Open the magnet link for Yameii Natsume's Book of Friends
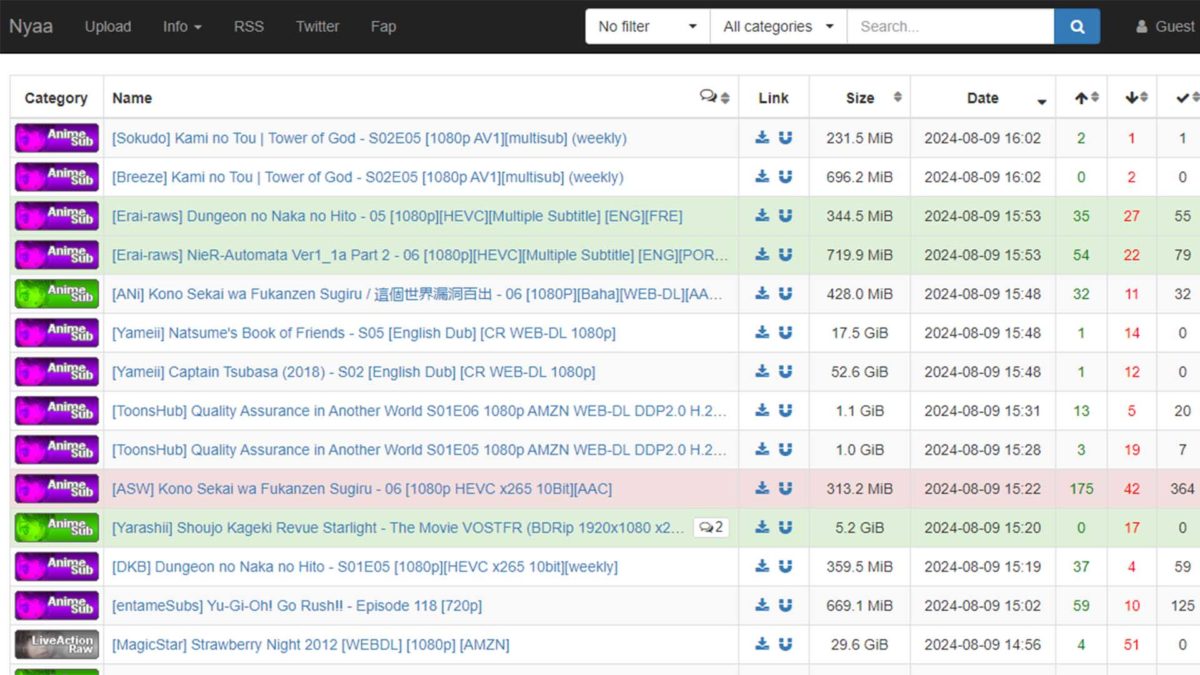This screenshot has height=675, width=1200. 785,333
